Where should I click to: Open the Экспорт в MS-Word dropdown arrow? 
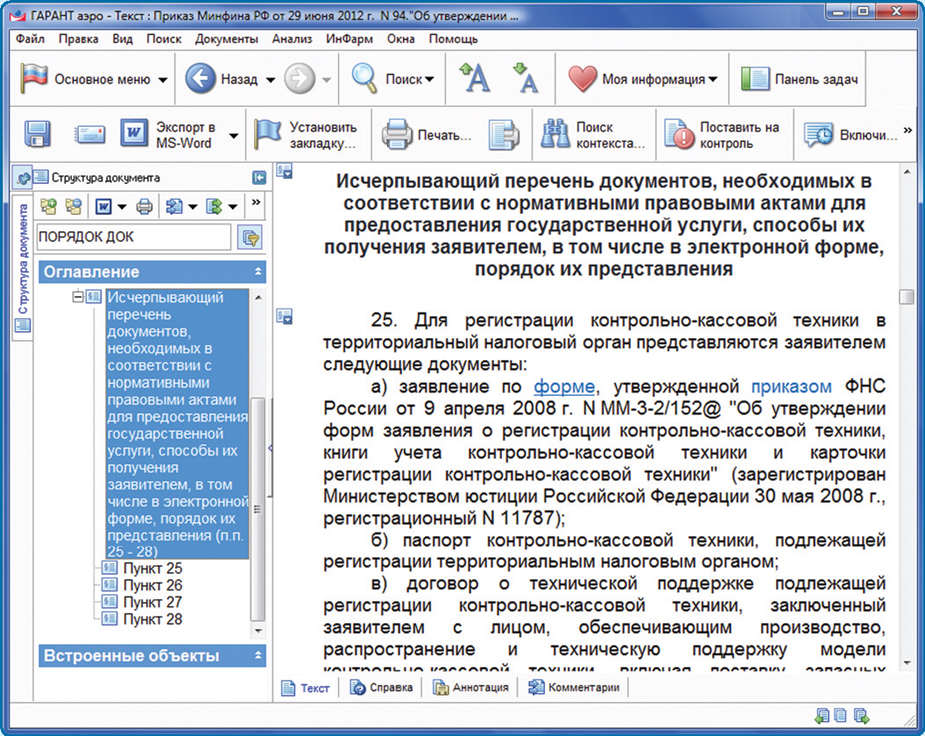click(233, 135)
